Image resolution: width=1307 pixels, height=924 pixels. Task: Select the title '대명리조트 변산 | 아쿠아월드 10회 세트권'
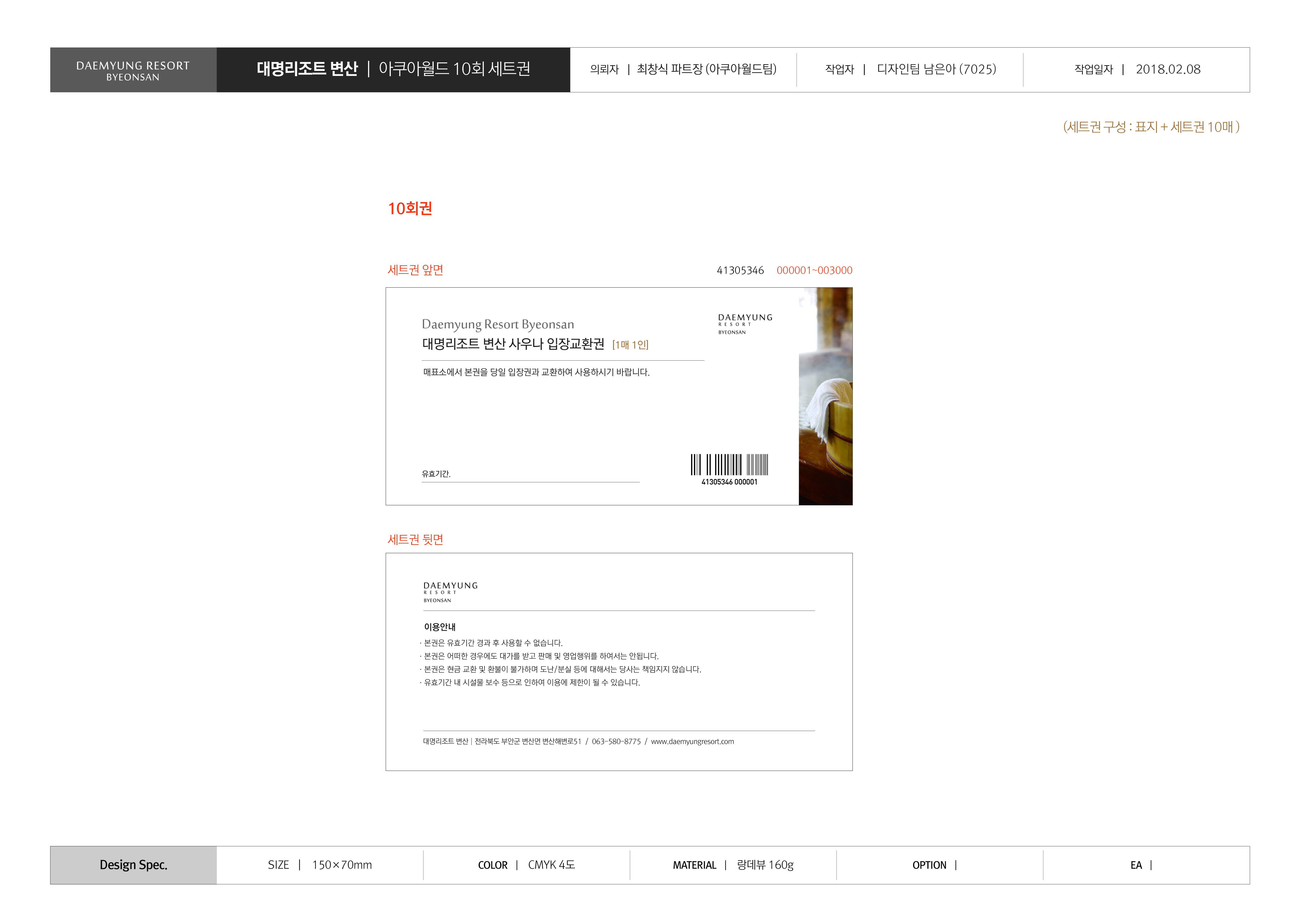(393, 69)
